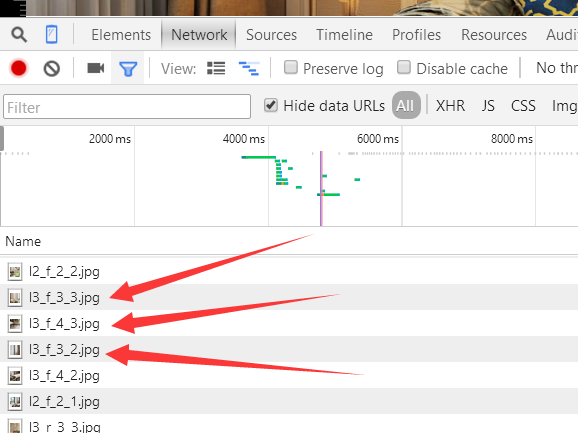Stop recording with the red record button

(x=18, y=68)
